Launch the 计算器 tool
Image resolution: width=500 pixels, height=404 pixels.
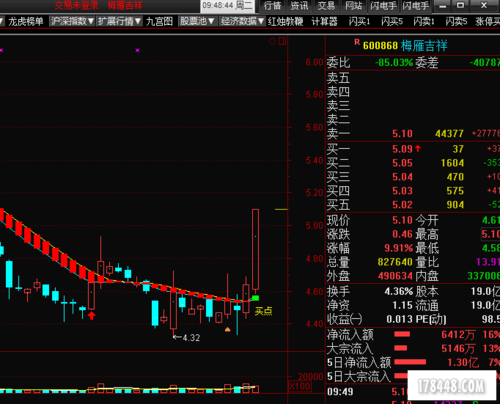coord(324,22)
